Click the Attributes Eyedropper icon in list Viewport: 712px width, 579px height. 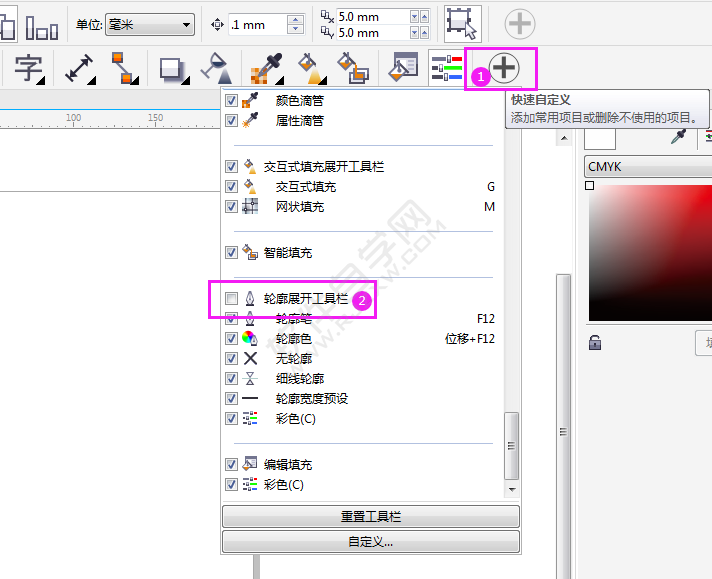[250, 120]
